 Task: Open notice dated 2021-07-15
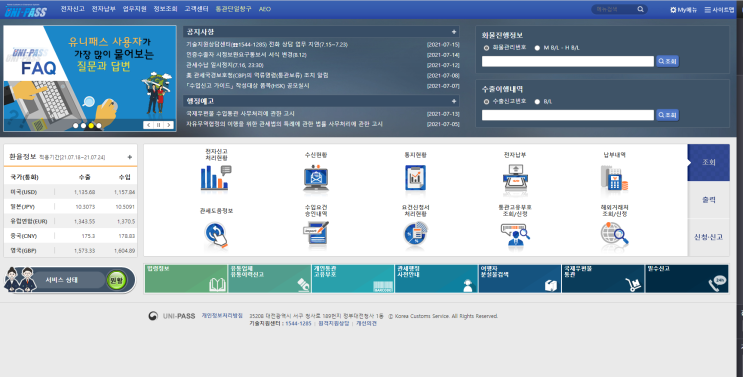point(267,45)
